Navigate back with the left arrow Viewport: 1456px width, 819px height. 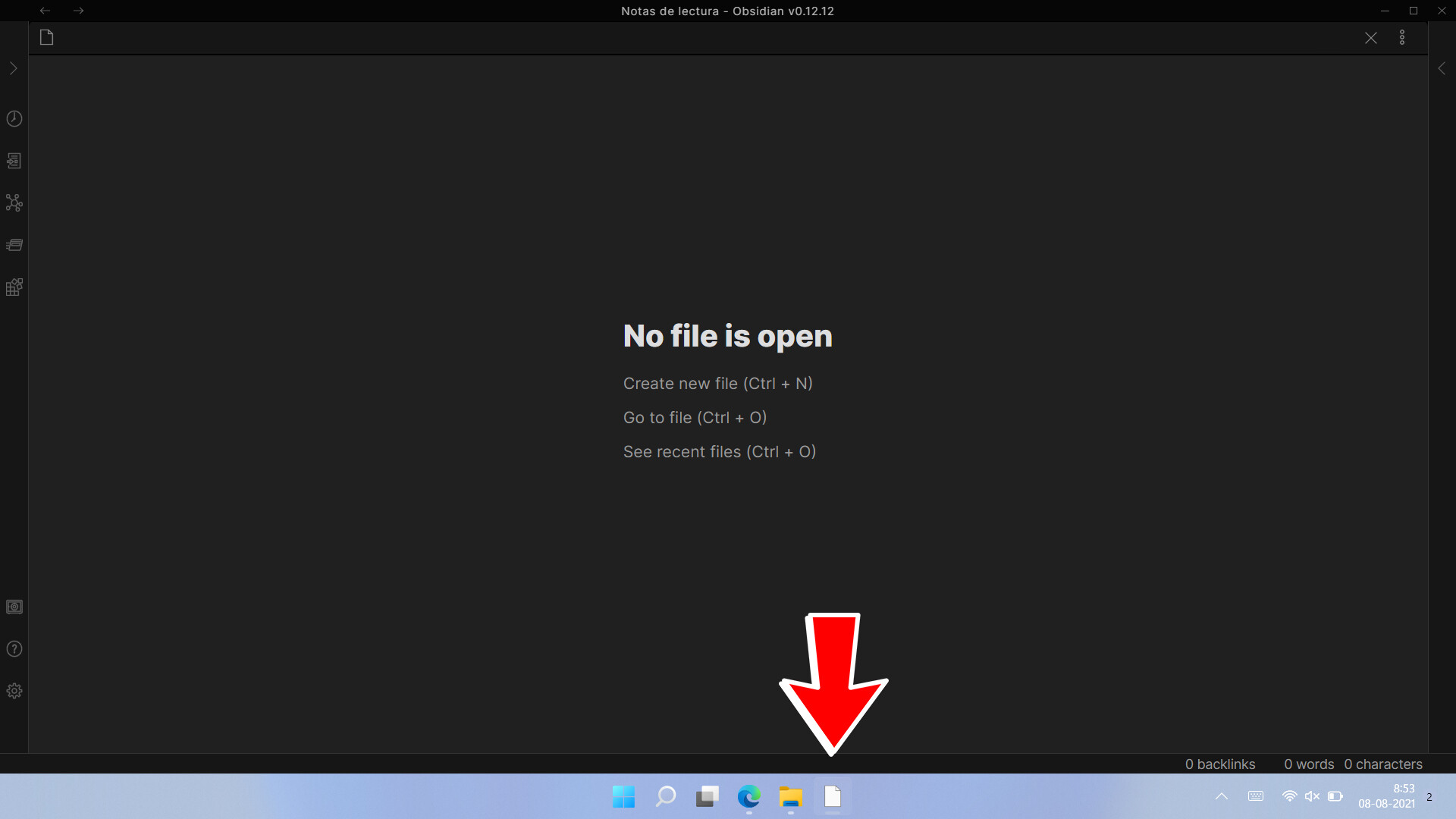(45, 11)
